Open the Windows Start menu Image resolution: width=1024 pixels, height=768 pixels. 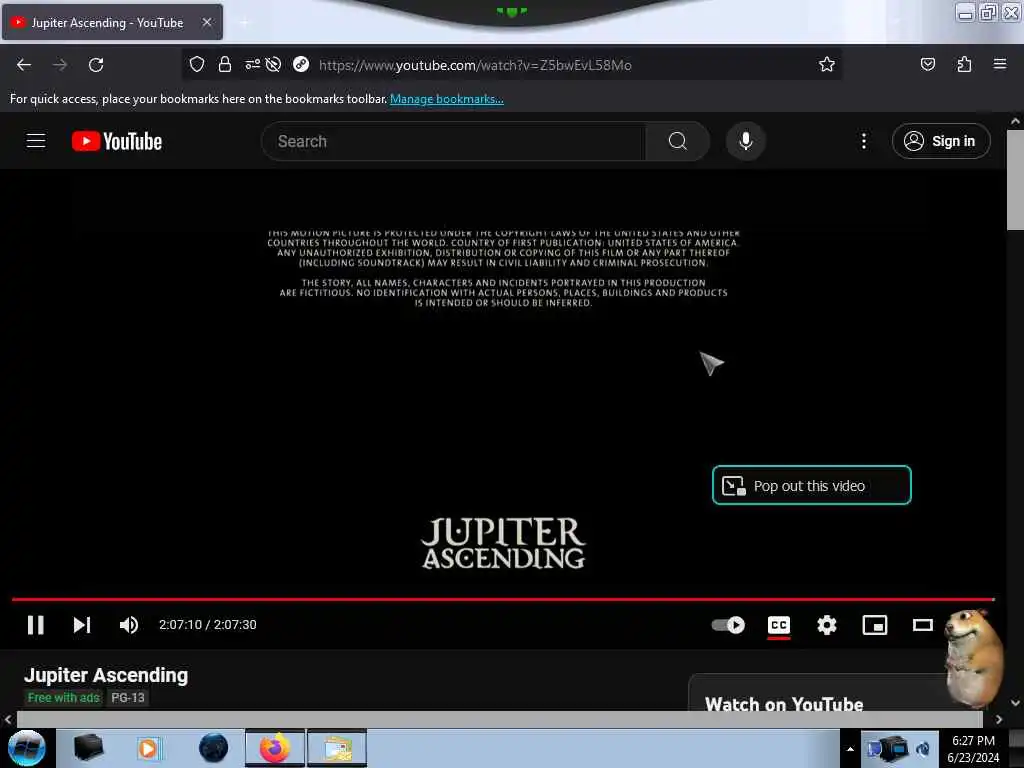coord(27,748)
